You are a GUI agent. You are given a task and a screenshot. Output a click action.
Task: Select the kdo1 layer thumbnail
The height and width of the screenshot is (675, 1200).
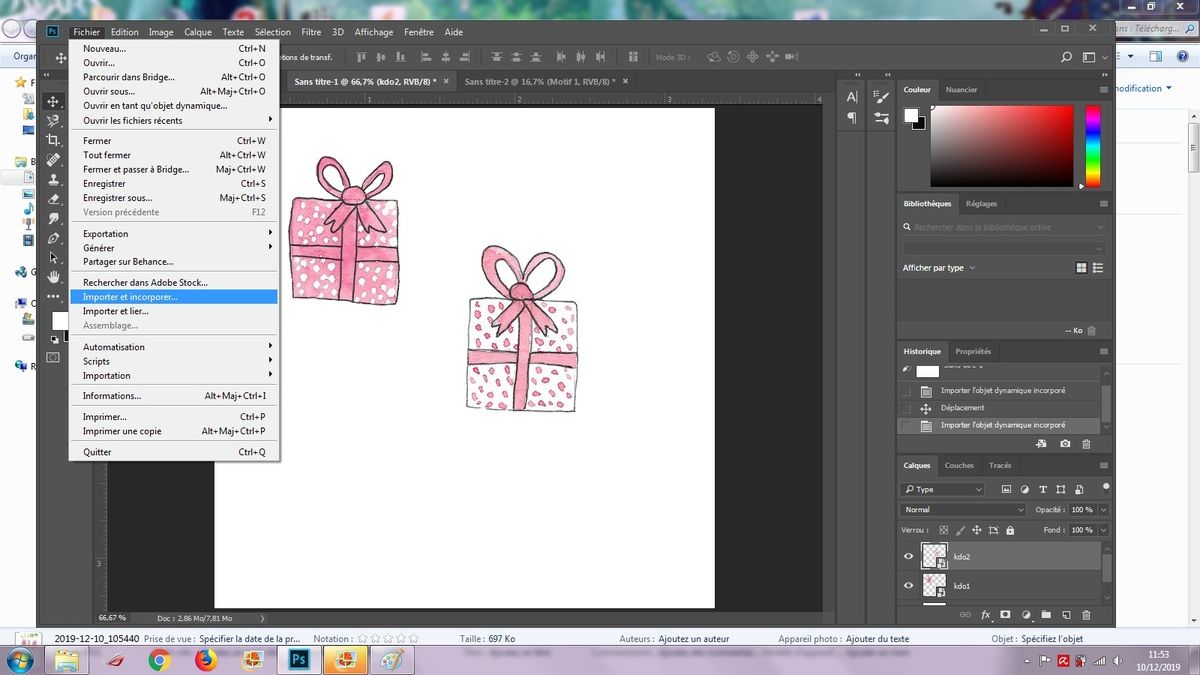[934, 586]
